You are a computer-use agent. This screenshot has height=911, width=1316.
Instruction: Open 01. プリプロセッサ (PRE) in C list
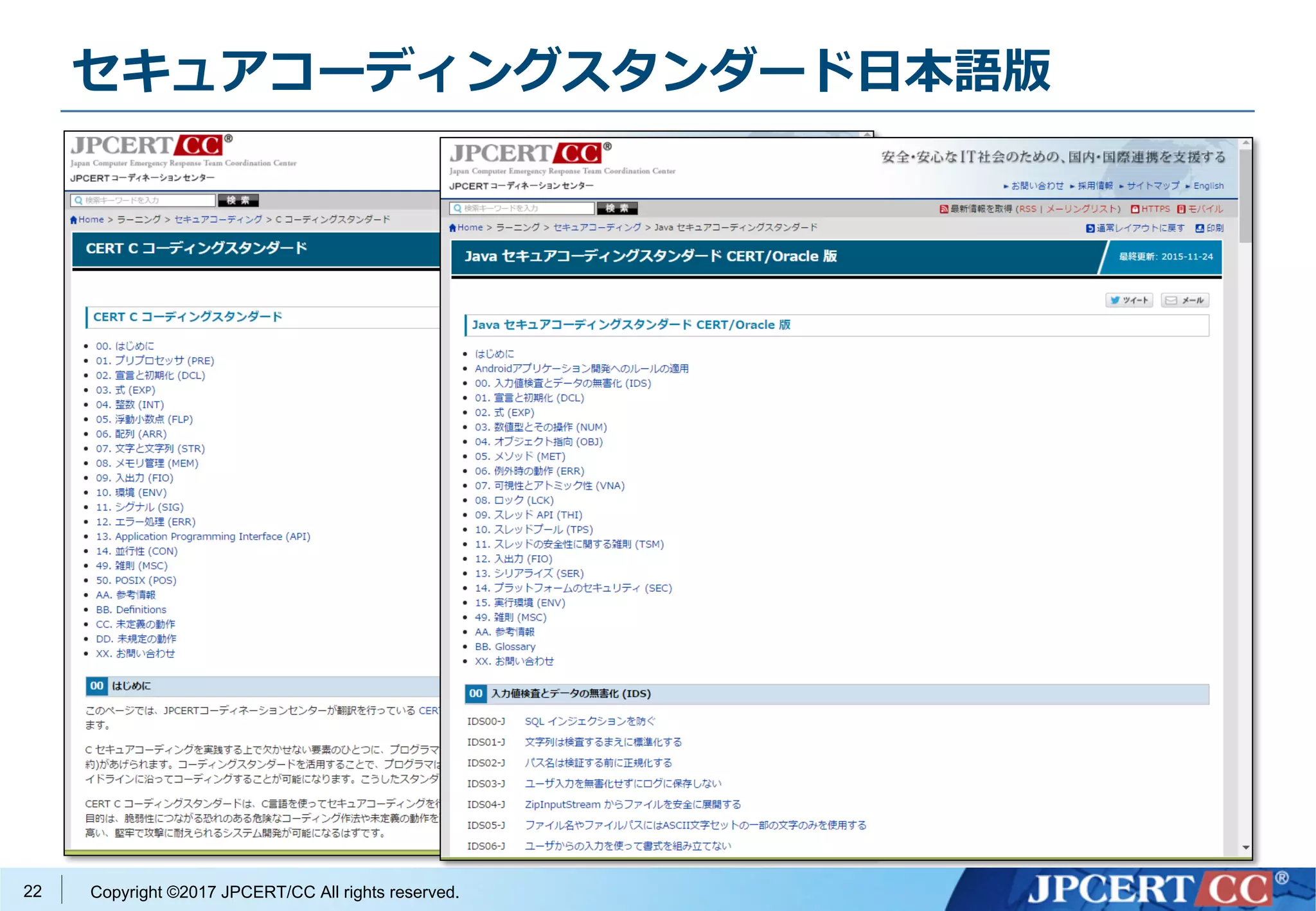pos(155,361)
